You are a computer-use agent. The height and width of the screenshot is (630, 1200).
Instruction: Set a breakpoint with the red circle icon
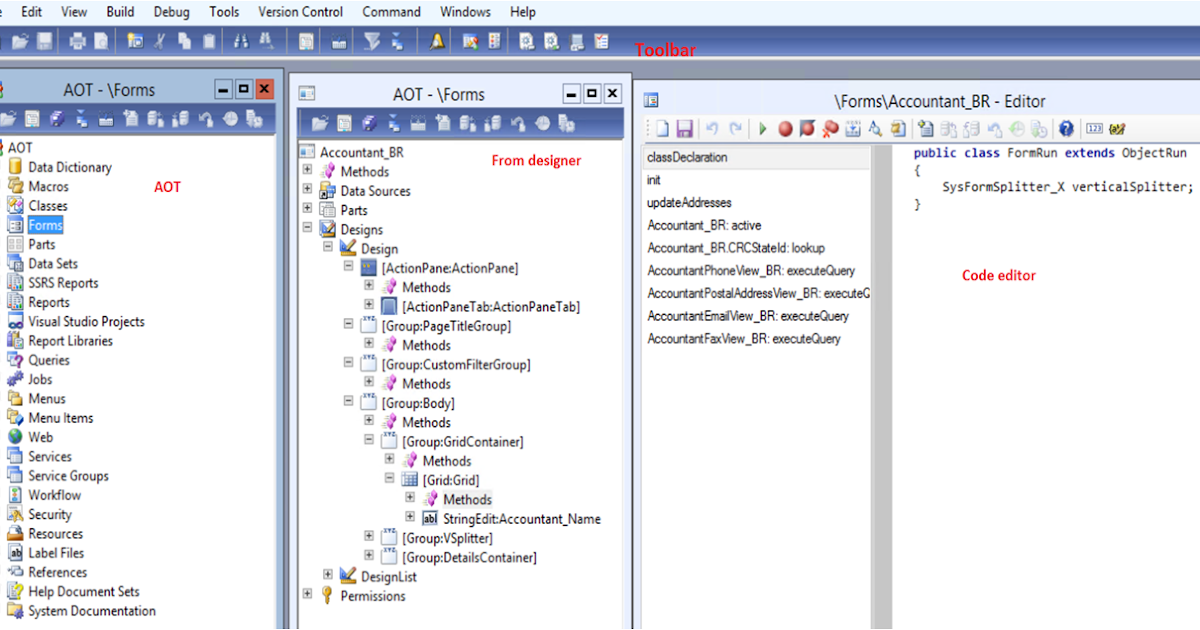(786, 128)
